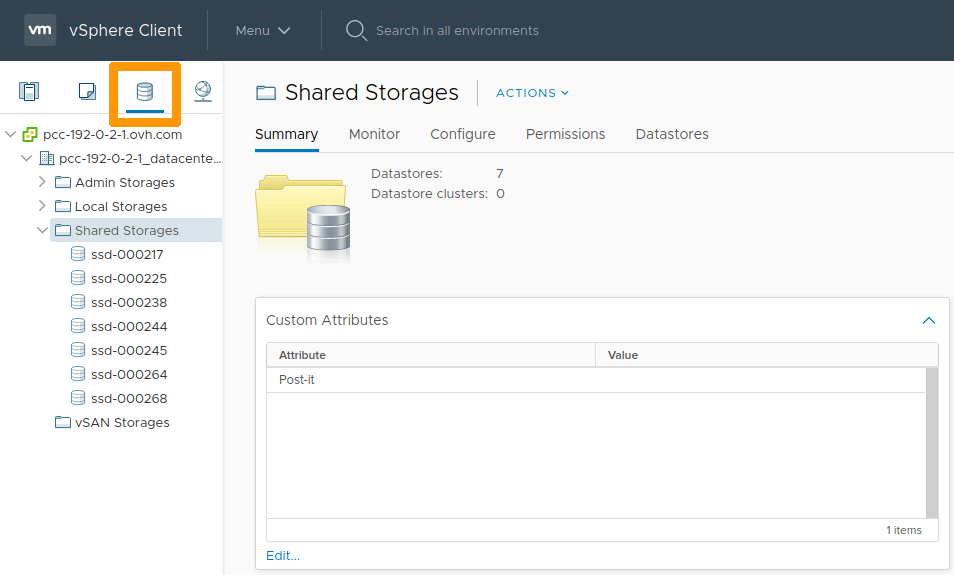Open the VMs and Templates view icon

point(87,91)
